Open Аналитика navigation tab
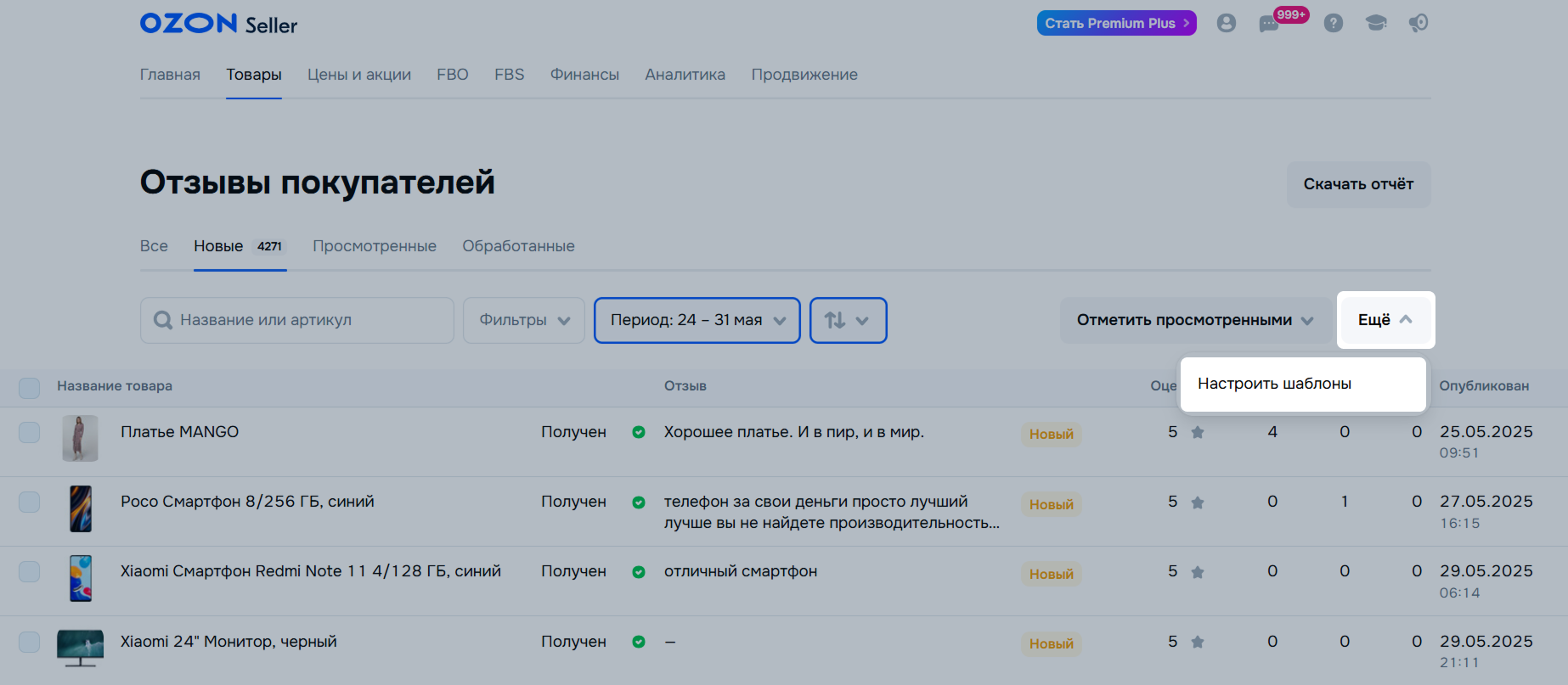This screenshot has width=1568, height=685. click(x=685, y=75)
